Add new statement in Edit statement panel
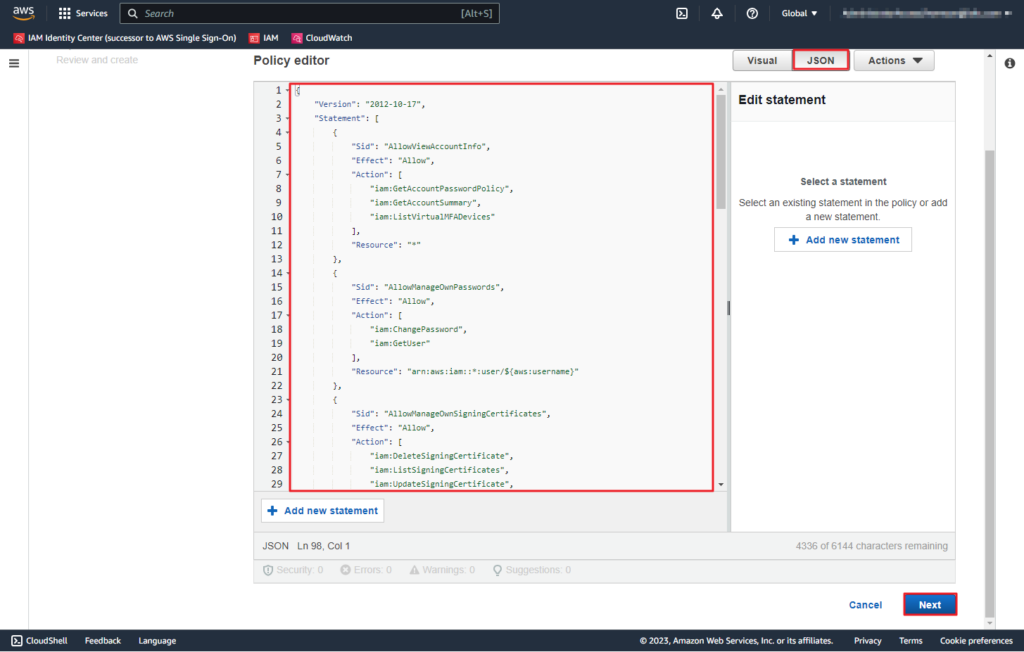The height and width of the screenshot is (652, 1024). [x=843, y=240]
